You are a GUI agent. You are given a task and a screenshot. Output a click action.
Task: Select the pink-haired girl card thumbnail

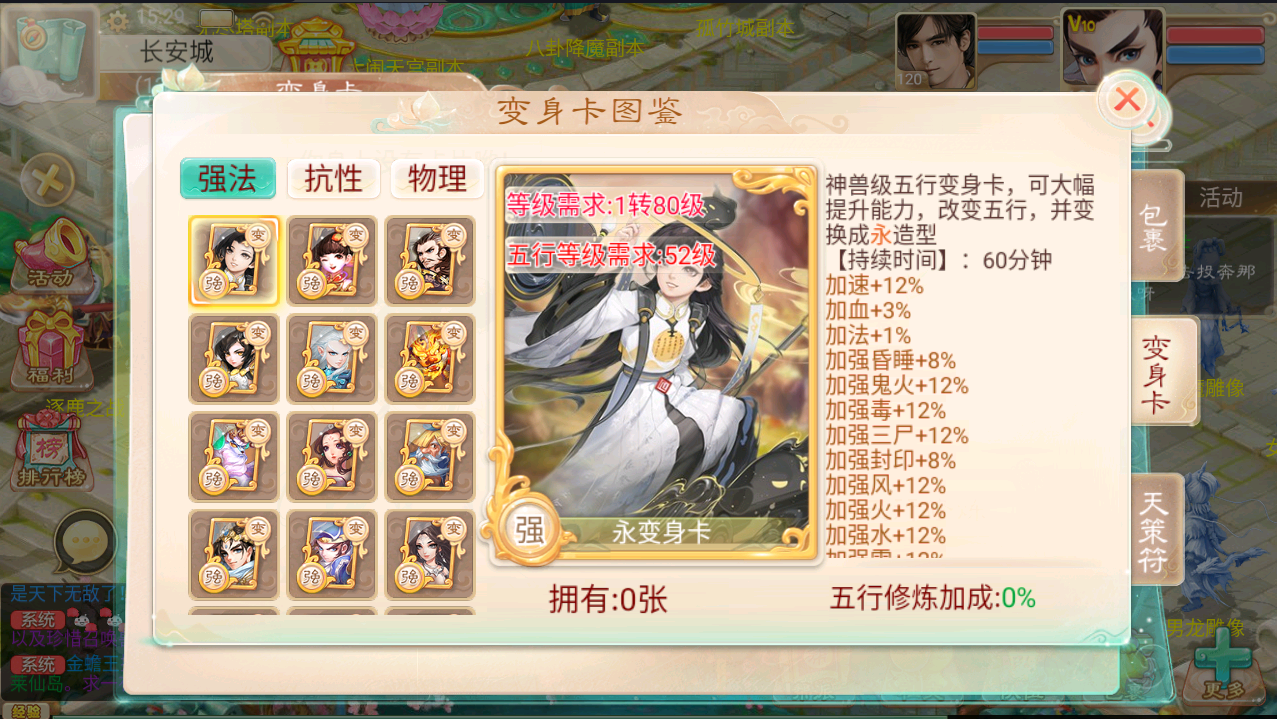click(x=332, y=260)
